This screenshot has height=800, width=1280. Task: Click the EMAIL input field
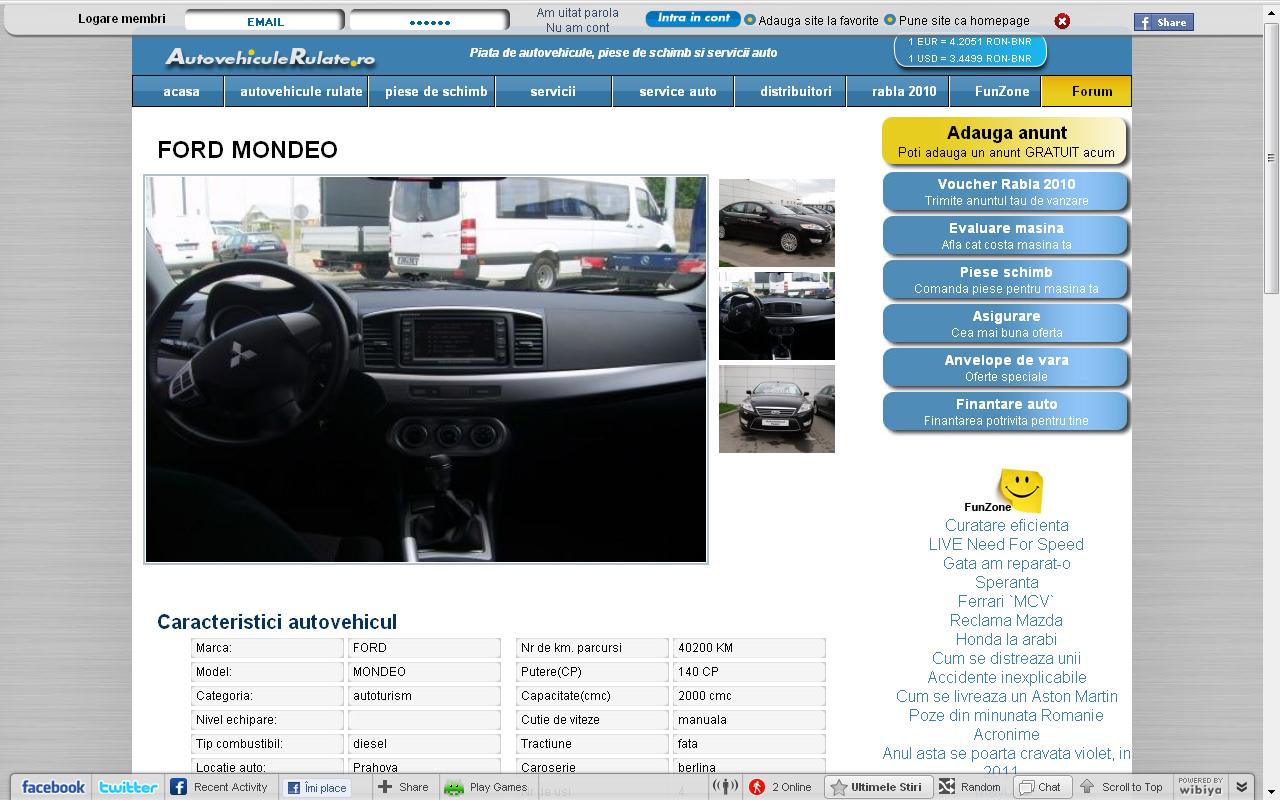[x=265, y=21]
